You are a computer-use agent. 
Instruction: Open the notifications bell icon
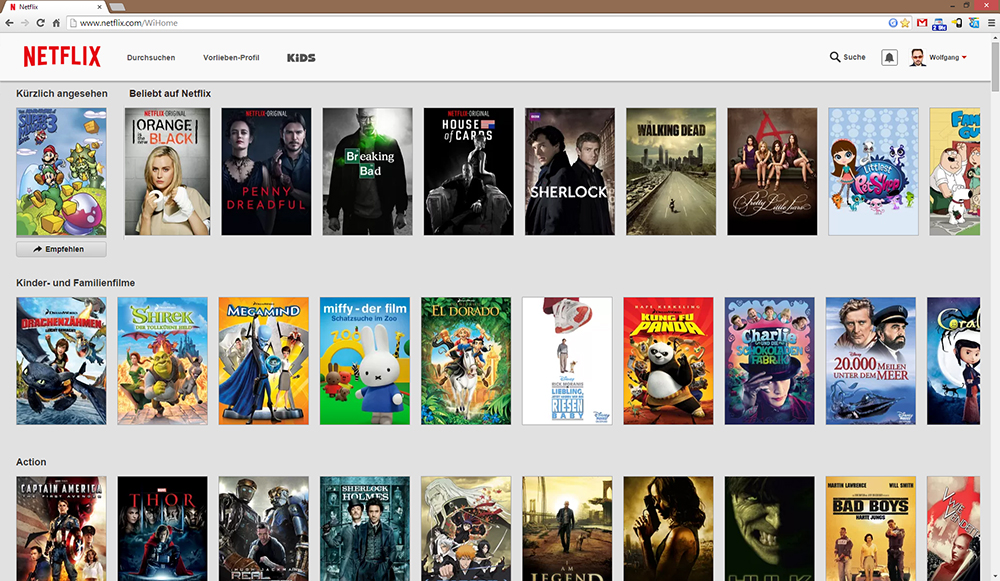889,57
